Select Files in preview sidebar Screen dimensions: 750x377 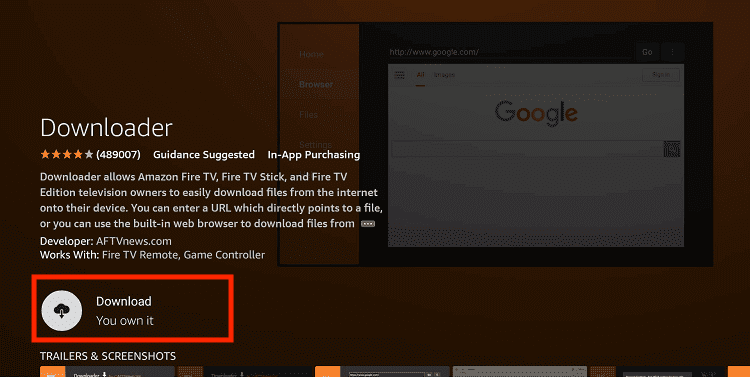[x=309, y=114]
